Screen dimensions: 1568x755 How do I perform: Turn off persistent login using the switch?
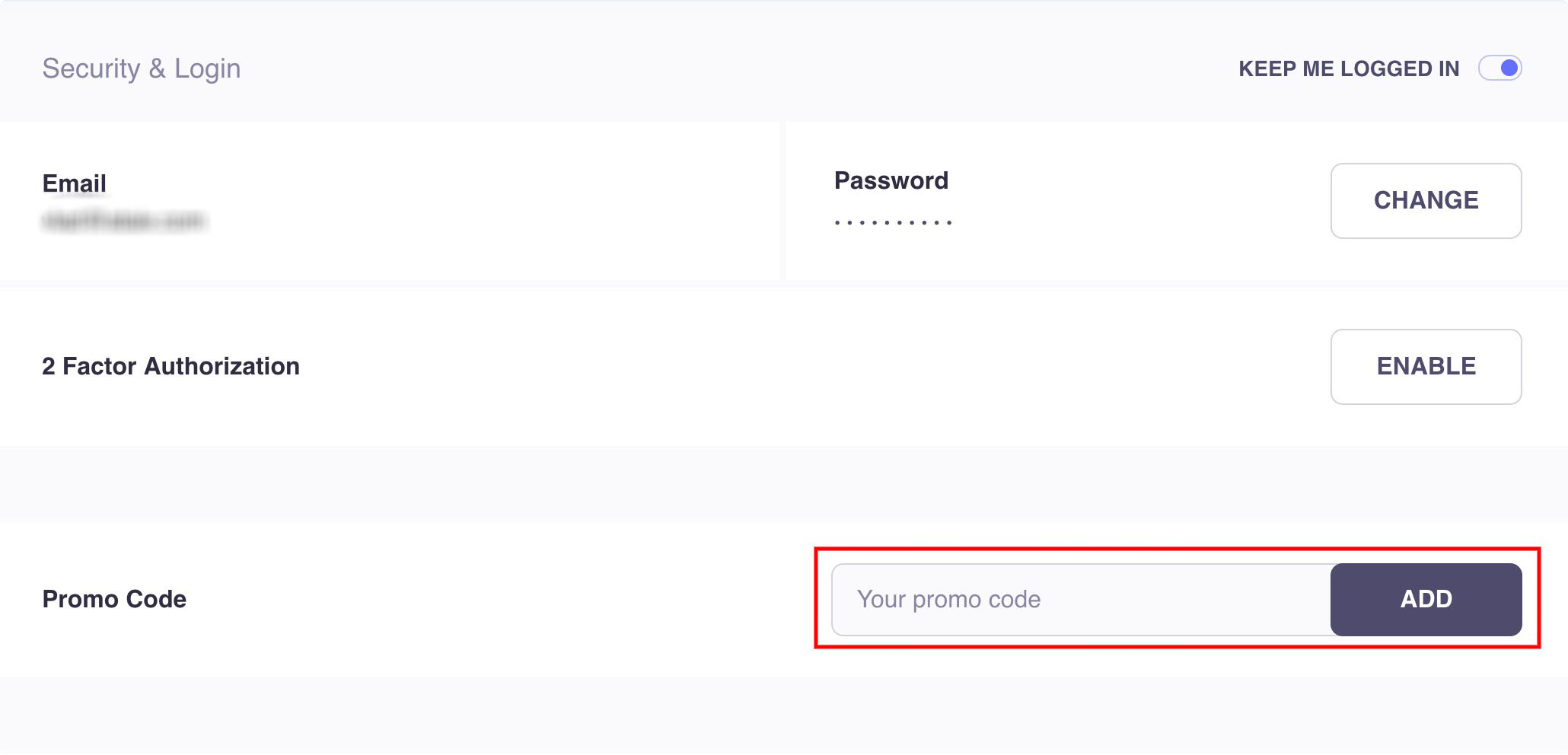click(1502, 68)
